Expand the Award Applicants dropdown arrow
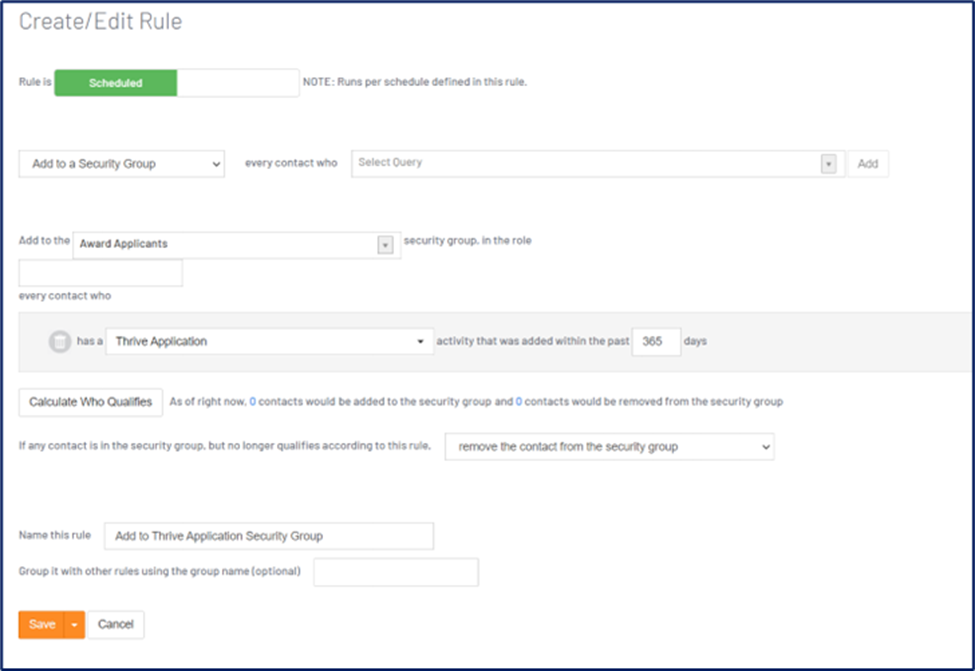Viewport: 975px width, 671px height. [x=385, y=245]
